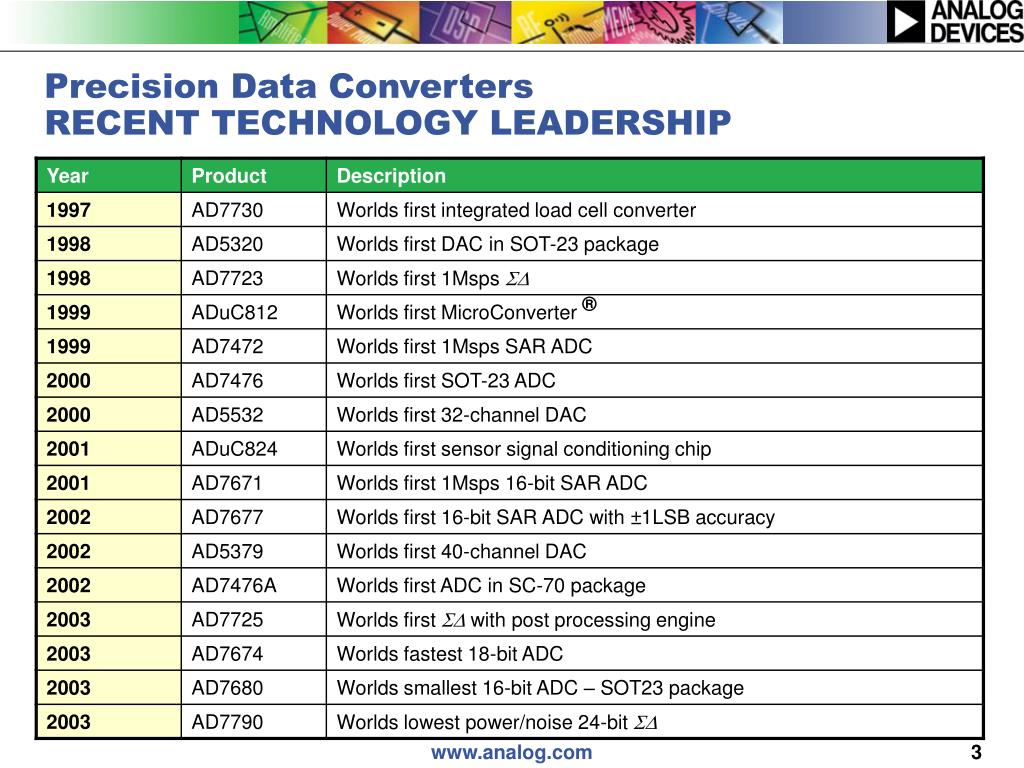Select the 'Worlds fastest 18-bit ADC' description
The height and width of the screenshot is (768, 1024).
click(449, 654)
